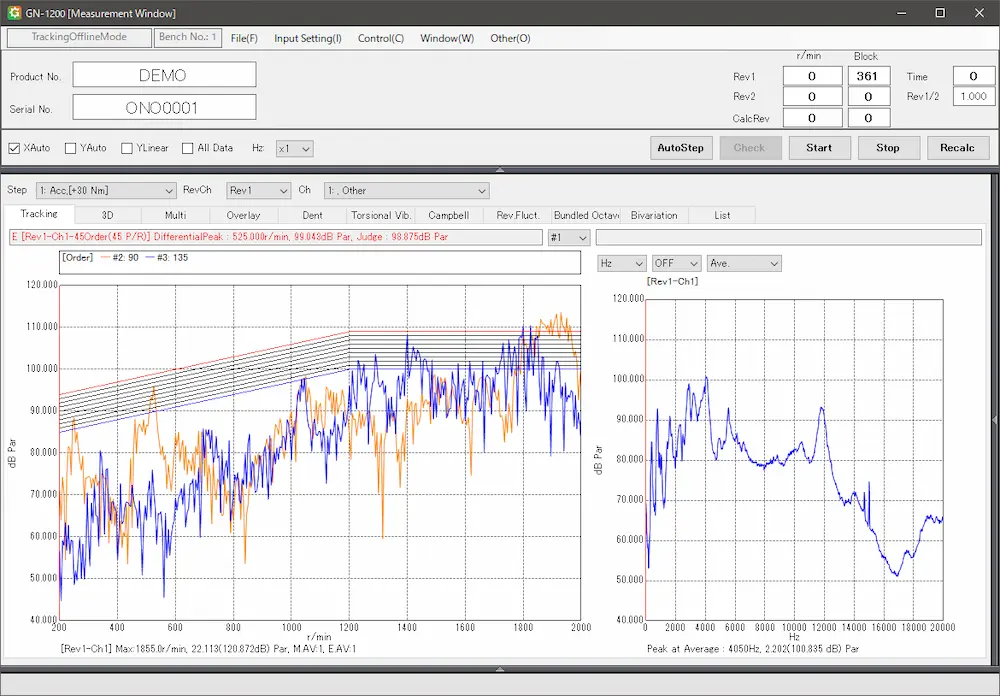Toggle the YLinear checkbox

click(x=127, y=148)
